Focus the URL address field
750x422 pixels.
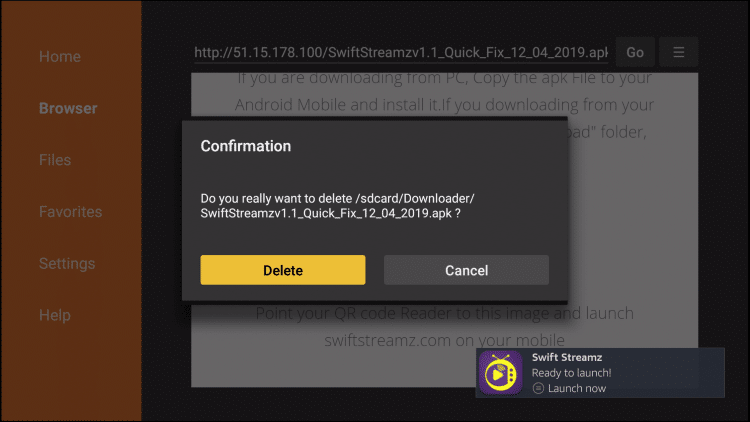coord(401,52)
